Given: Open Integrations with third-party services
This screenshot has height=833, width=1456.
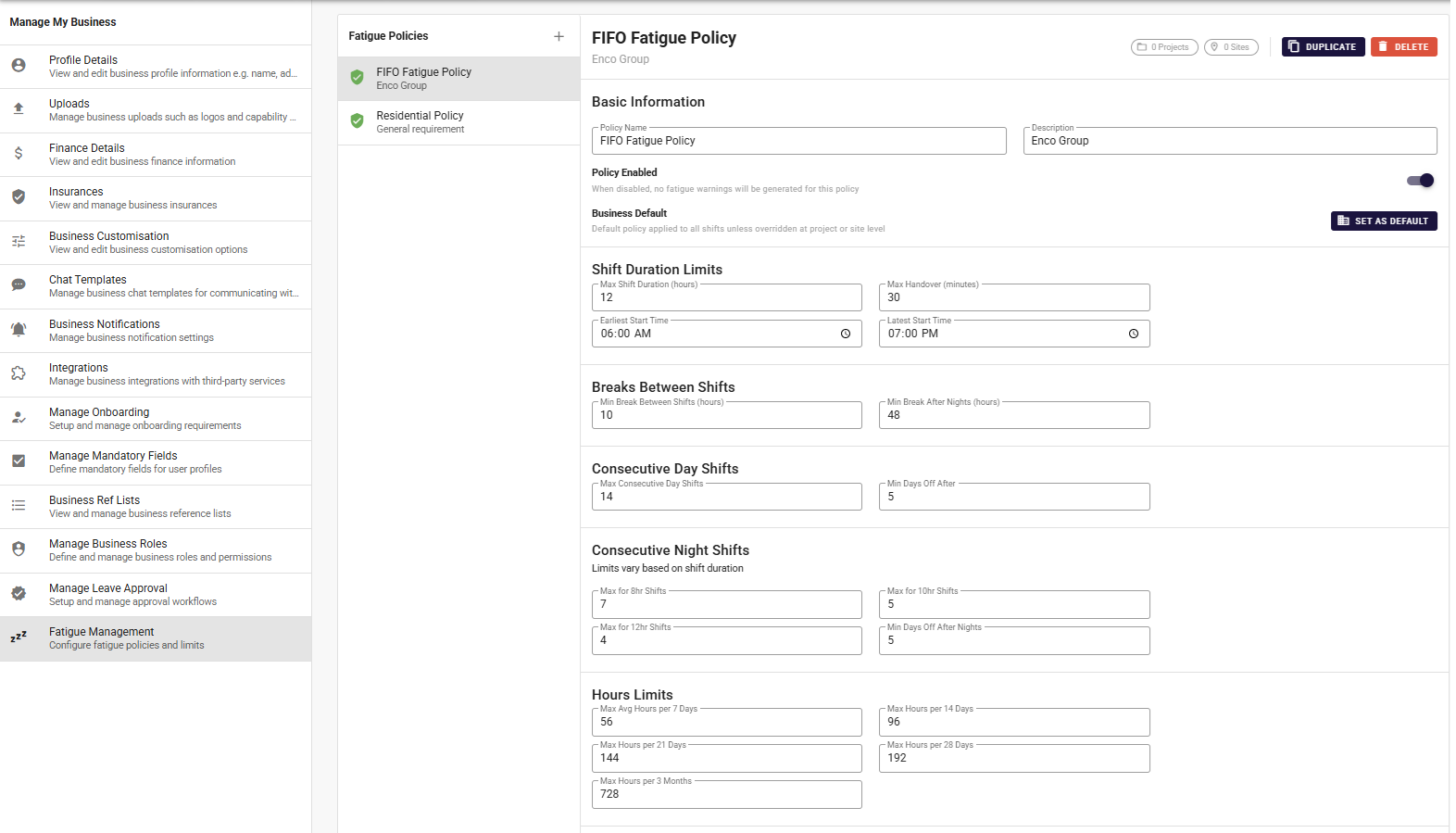Looking at the screenshot, I should [x=156, y=374].
